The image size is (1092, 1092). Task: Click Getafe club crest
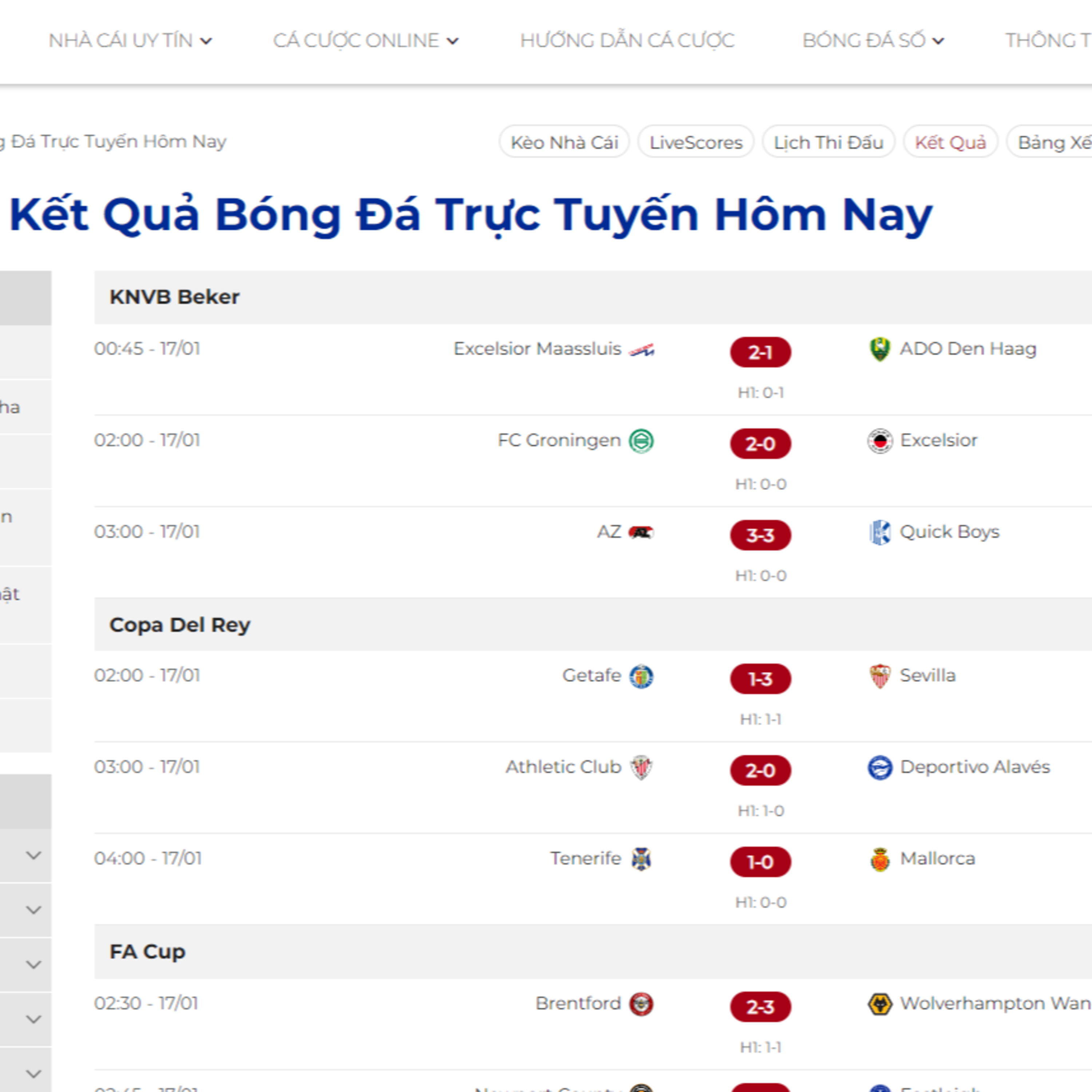tap(641, 676)
